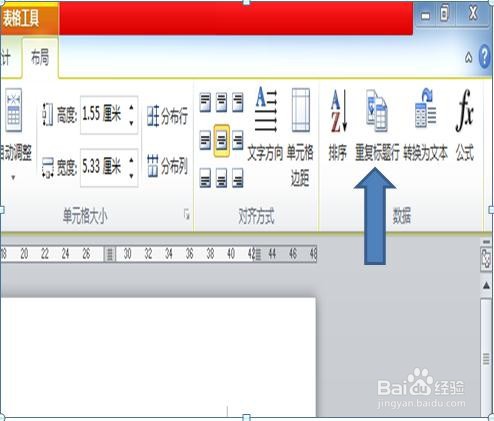Decrease the column width value
494x421 pixels.
pos(132,175)
